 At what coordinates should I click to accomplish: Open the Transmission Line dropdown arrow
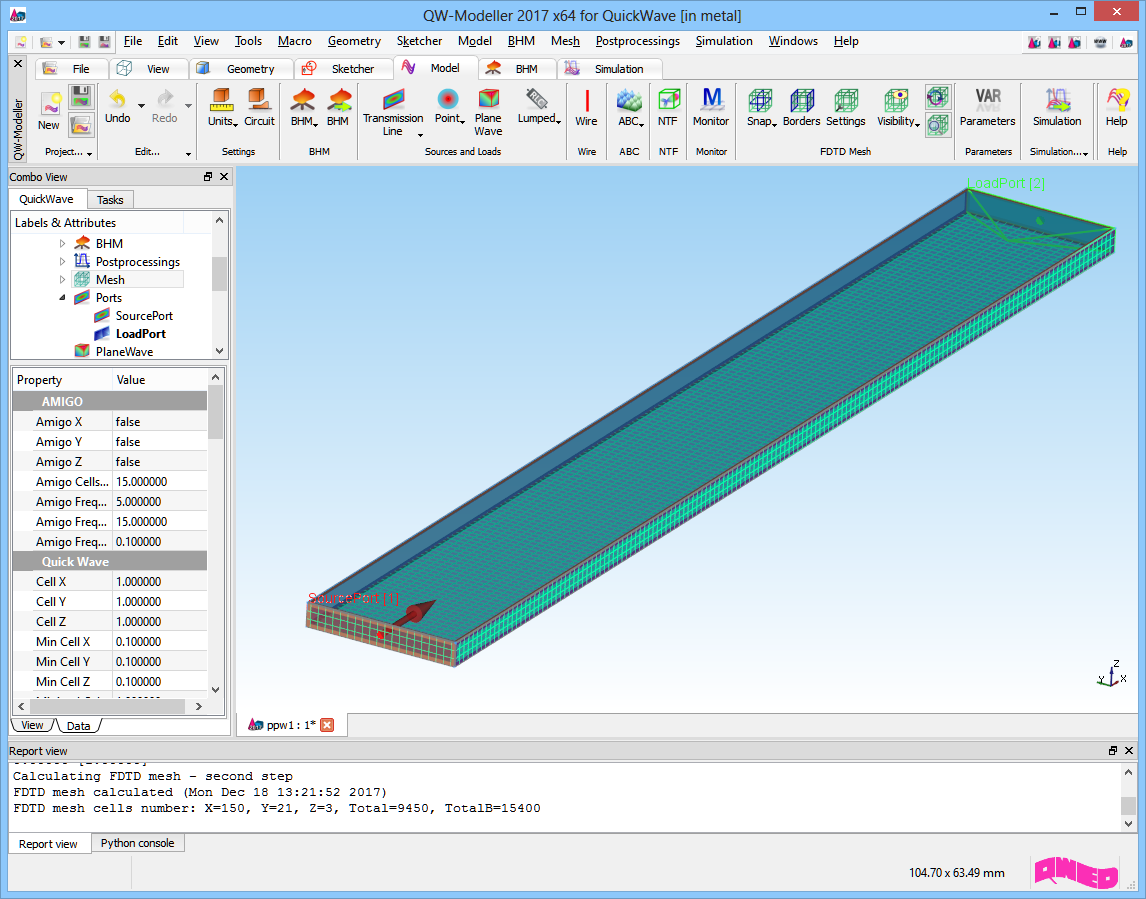420,134
